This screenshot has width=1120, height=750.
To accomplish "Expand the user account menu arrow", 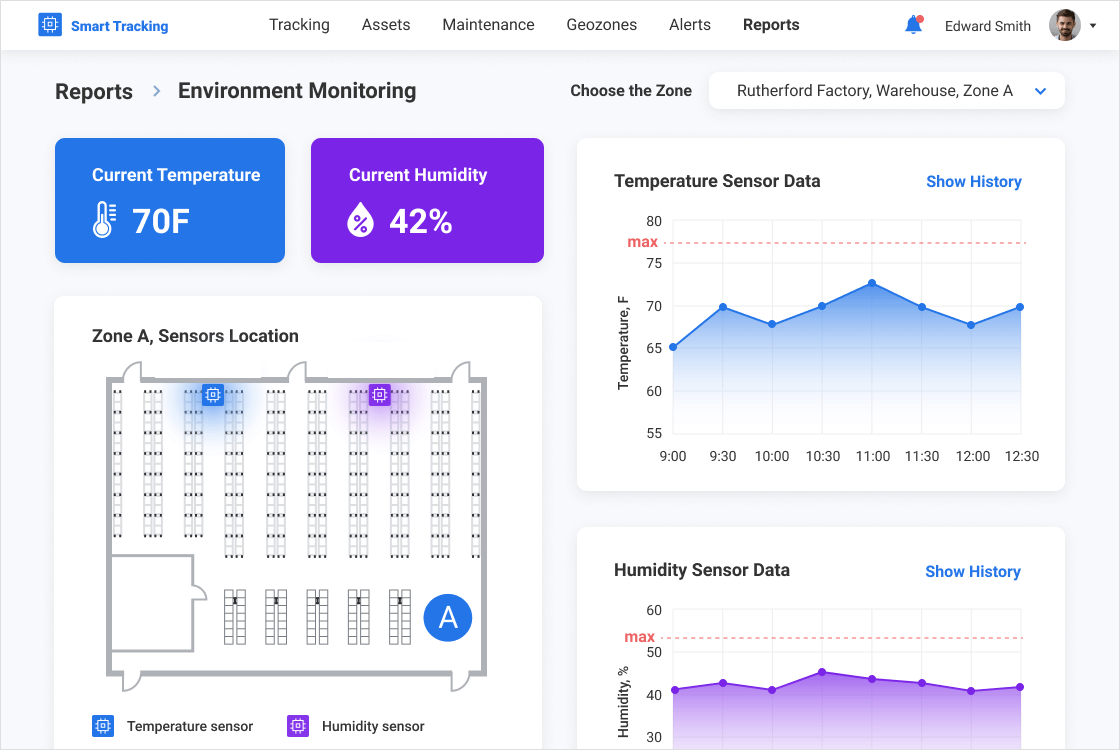I will [x=1093, y=26].
